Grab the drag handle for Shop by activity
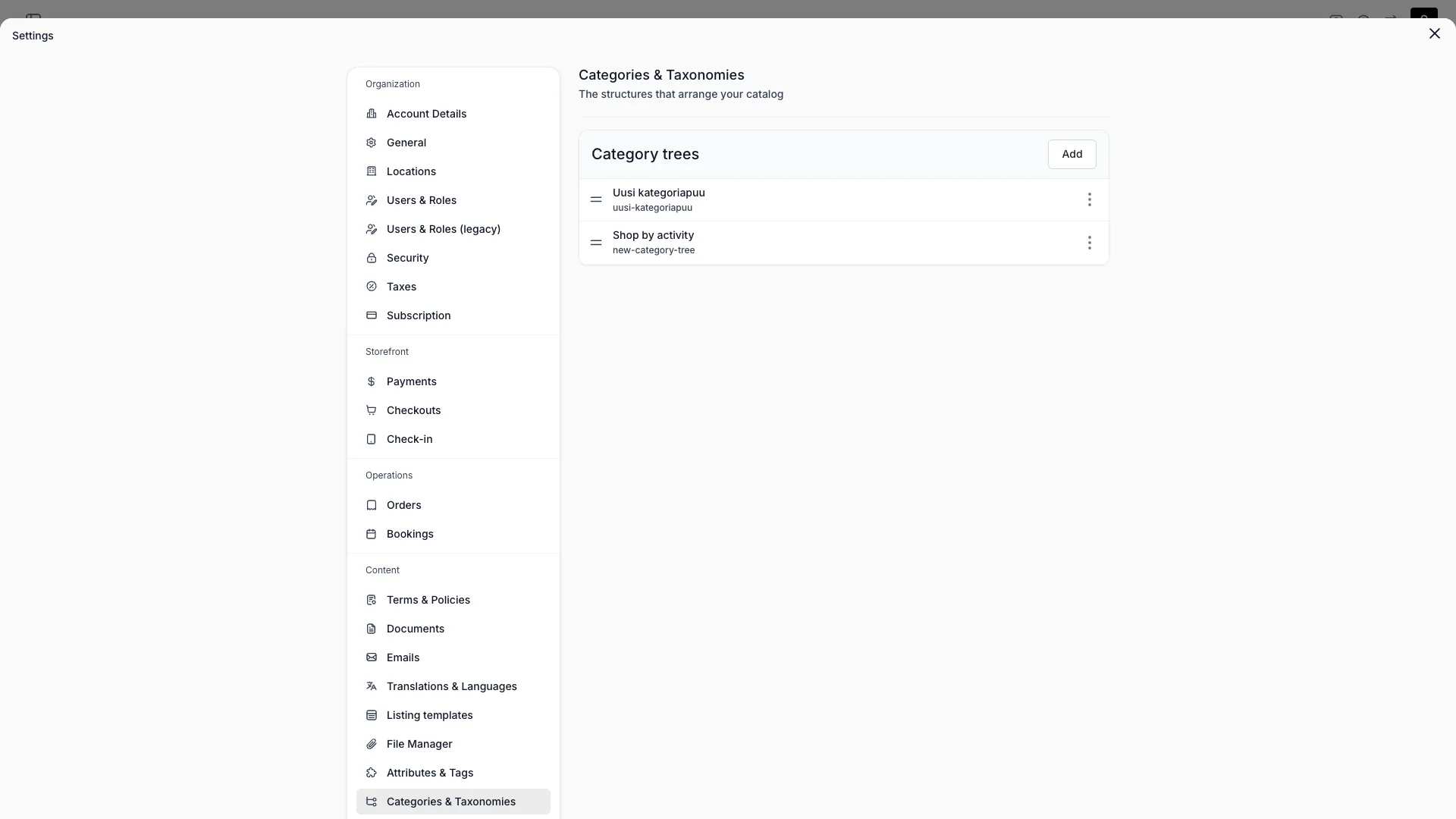The image size is (1456, 819). point(596,243)
